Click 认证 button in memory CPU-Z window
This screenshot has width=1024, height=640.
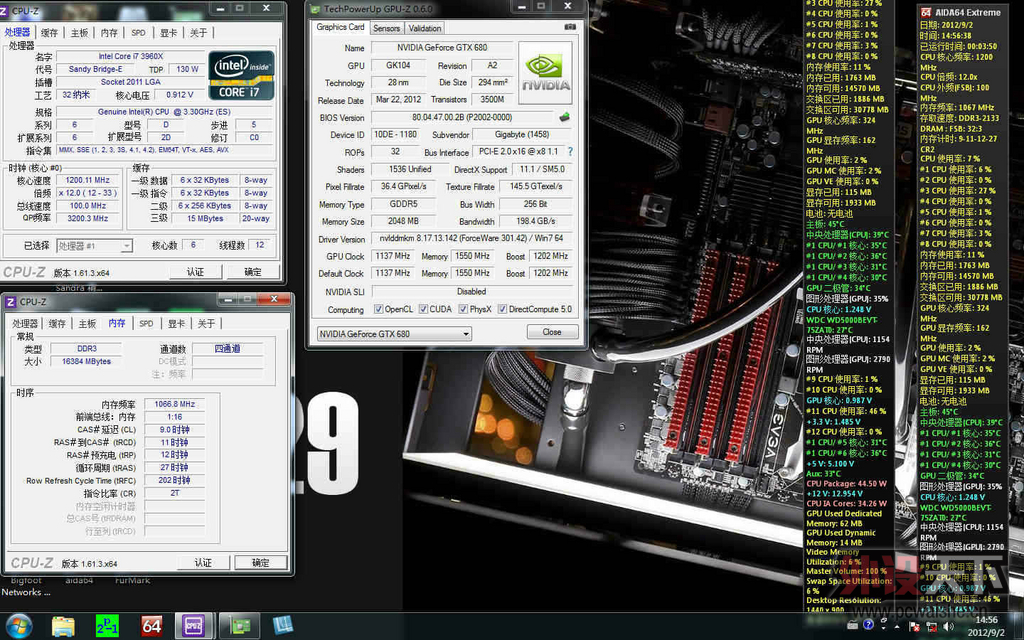[203, 562]
